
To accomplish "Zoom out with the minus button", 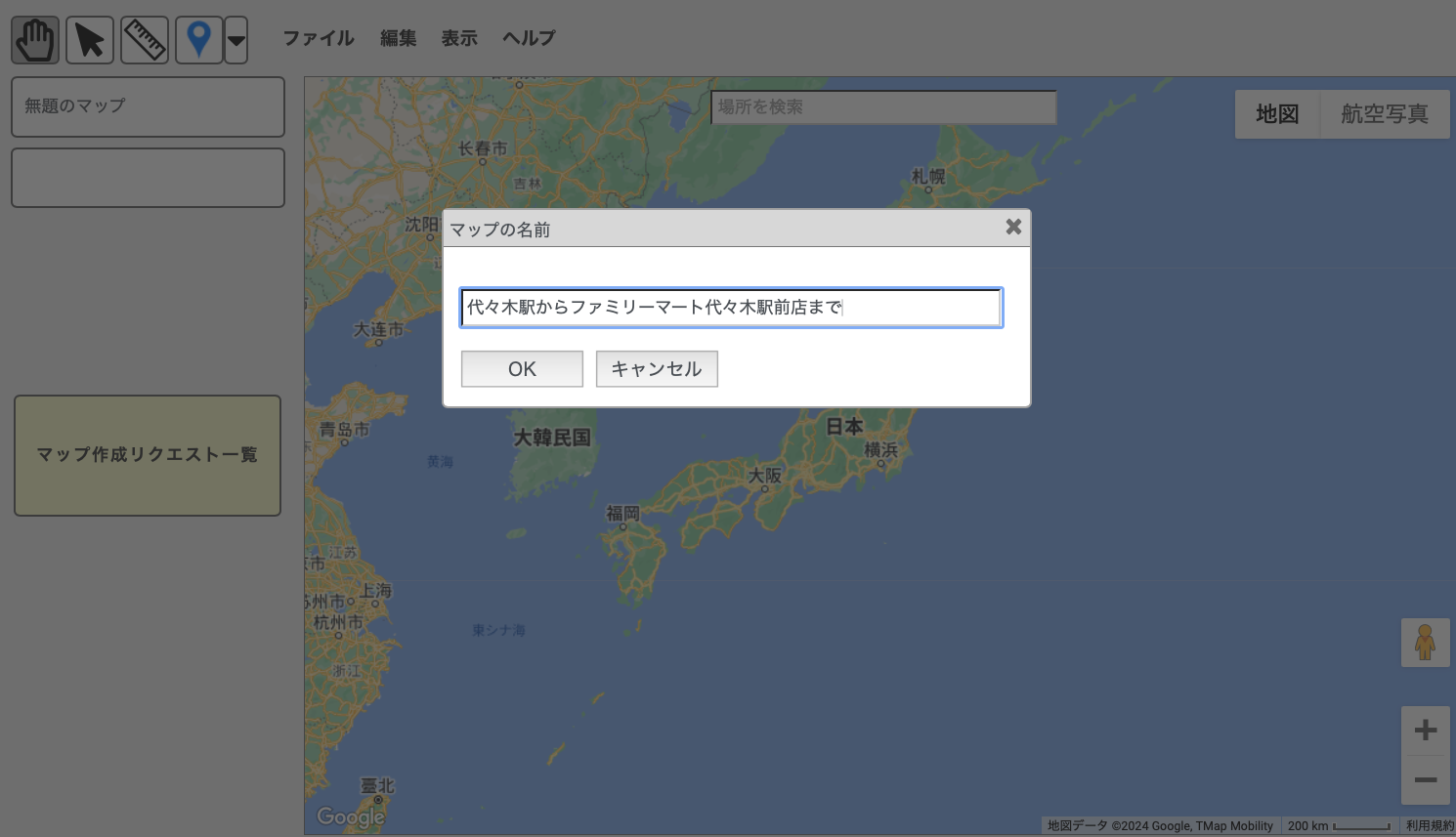I will [x=1425, y=779].
